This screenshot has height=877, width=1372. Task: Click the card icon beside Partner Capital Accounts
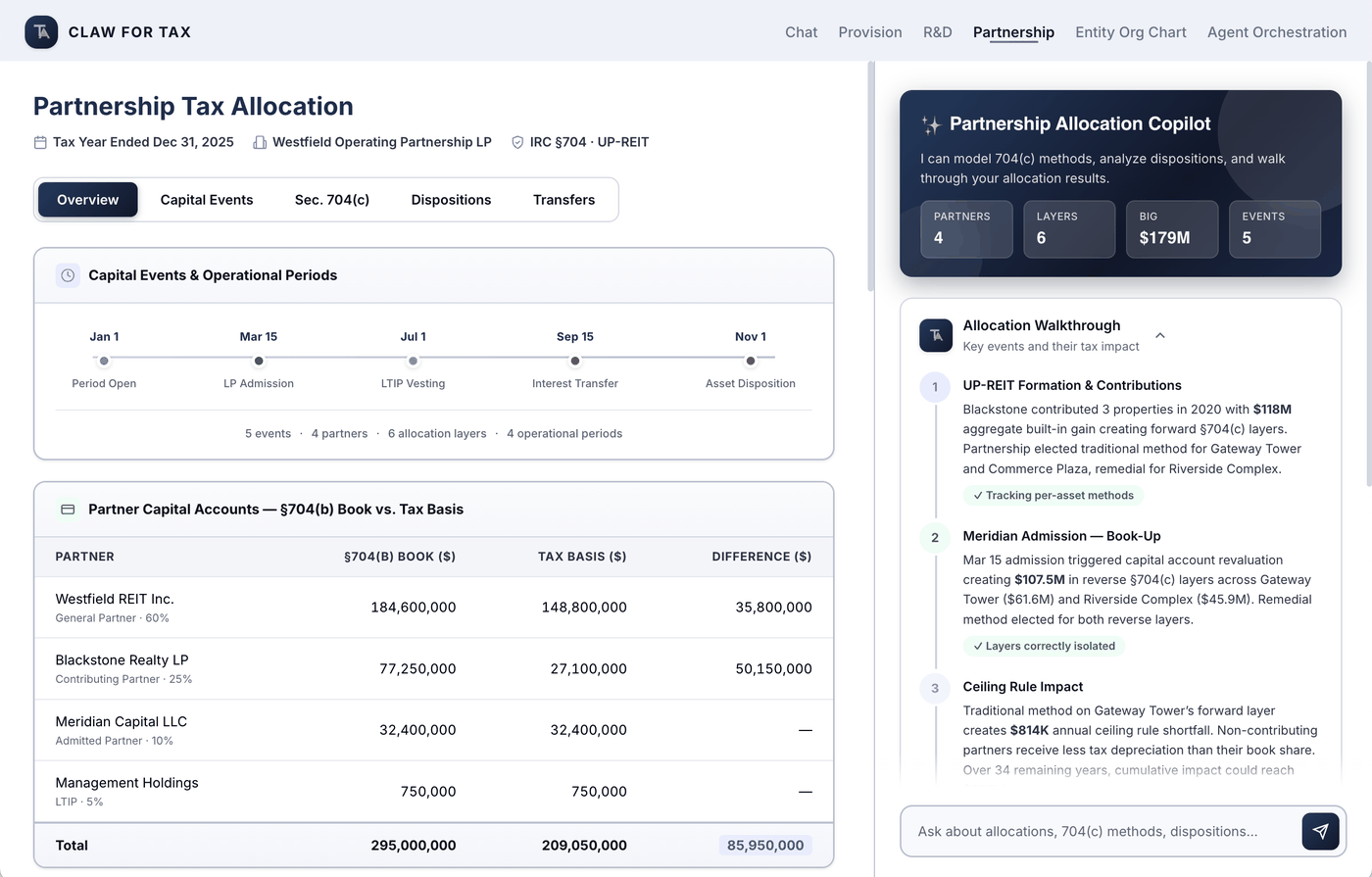(68, 510)
